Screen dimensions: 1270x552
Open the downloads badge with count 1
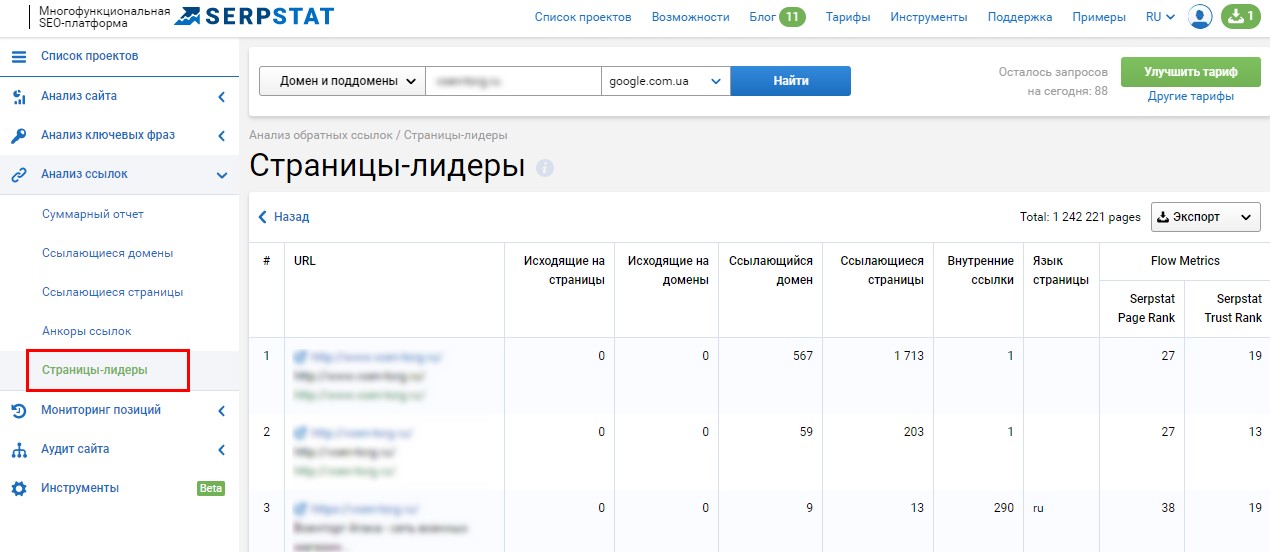[x=1241, y=16]
